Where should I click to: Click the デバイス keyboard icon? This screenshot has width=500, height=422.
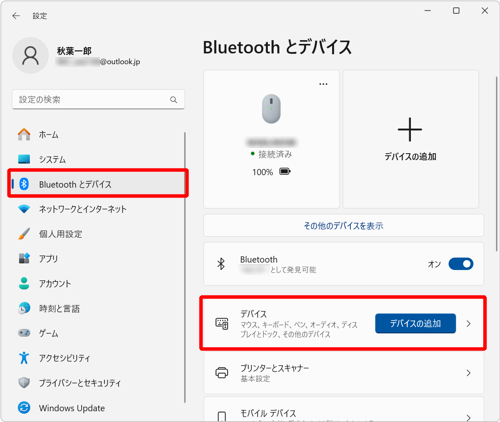222,323
